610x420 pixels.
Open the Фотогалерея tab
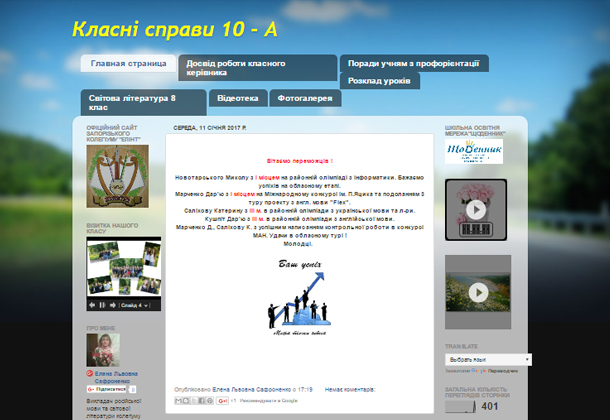pyautogui.click(x=305, y=98)
